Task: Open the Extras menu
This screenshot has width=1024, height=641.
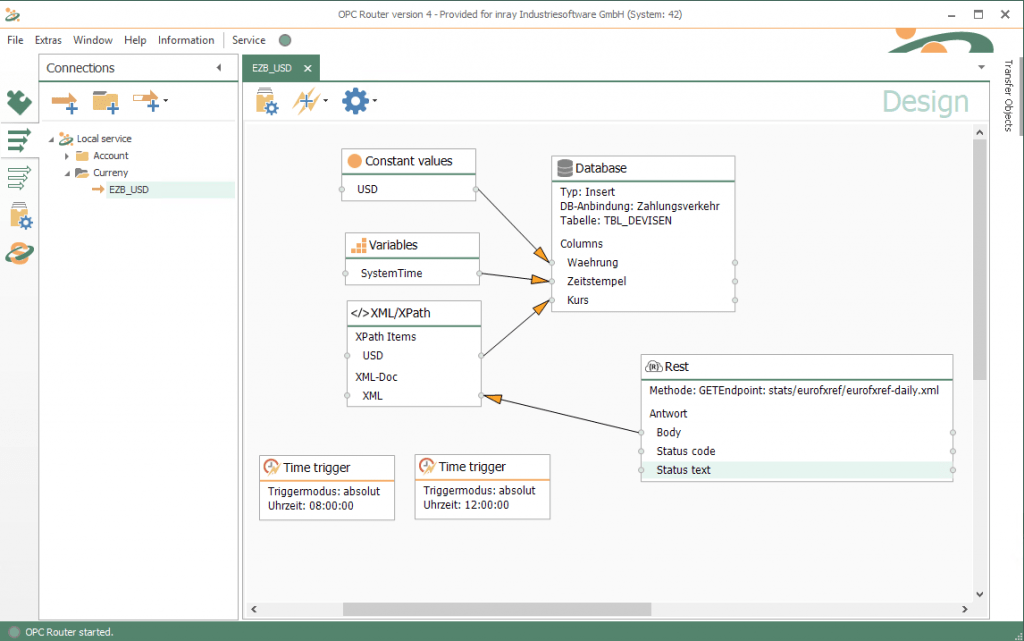Action: tap(48, 40)
